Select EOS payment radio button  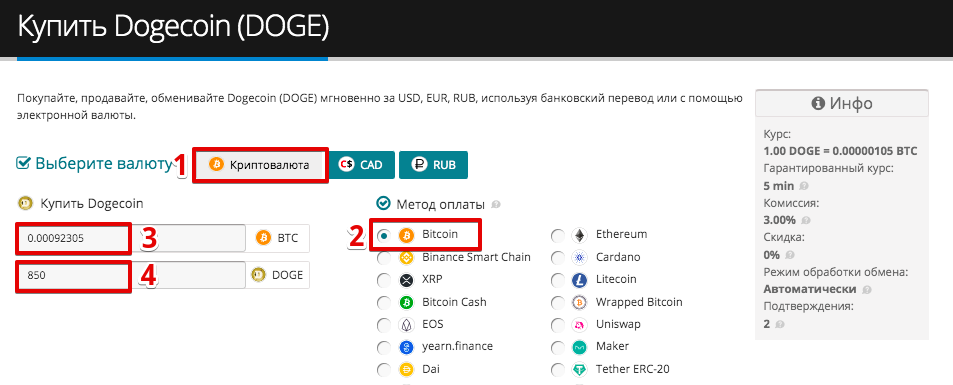point(384,325)
